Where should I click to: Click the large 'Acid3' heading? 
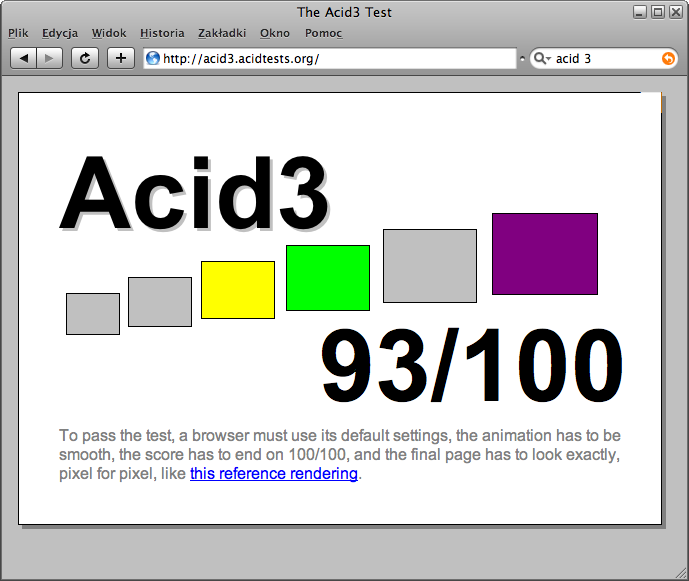coord(194,192)
